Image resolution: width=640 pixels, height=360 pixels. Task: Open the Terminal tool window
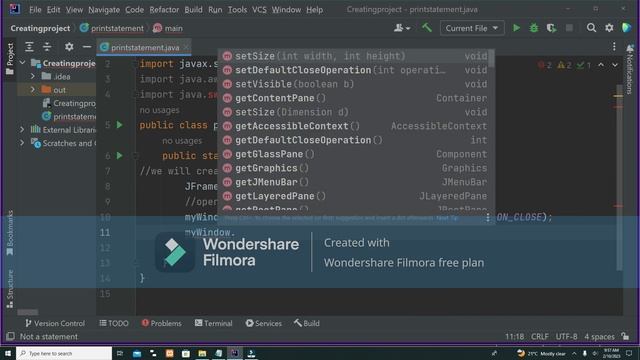pyautogui.click(x=213, y=323)
